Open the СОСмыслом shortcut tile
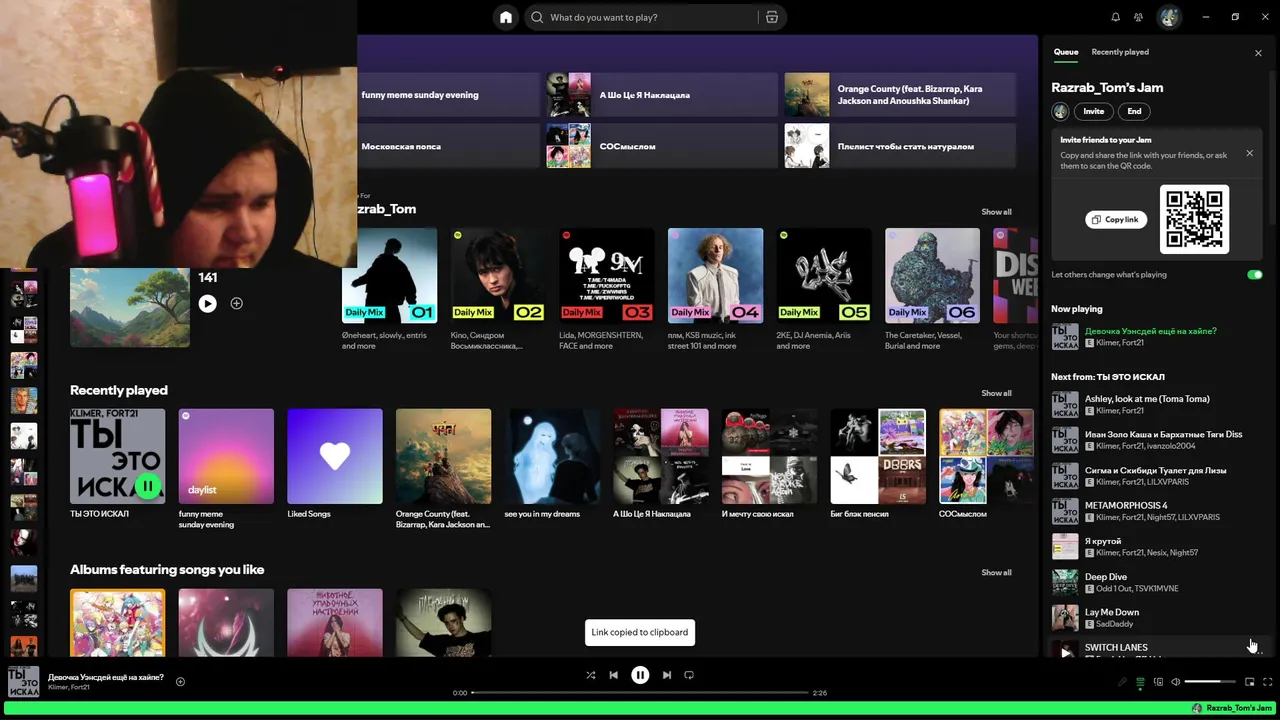1280x720 pixels. 662,146
